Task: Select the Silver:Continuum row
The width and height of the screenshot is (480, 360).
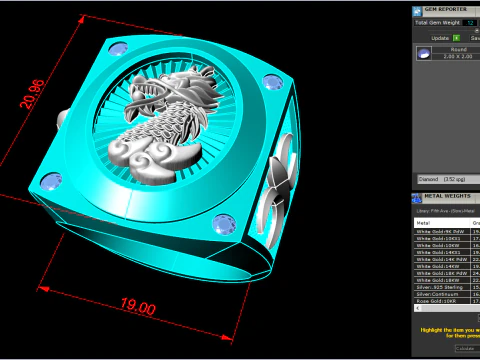Action: click(447, 294)
